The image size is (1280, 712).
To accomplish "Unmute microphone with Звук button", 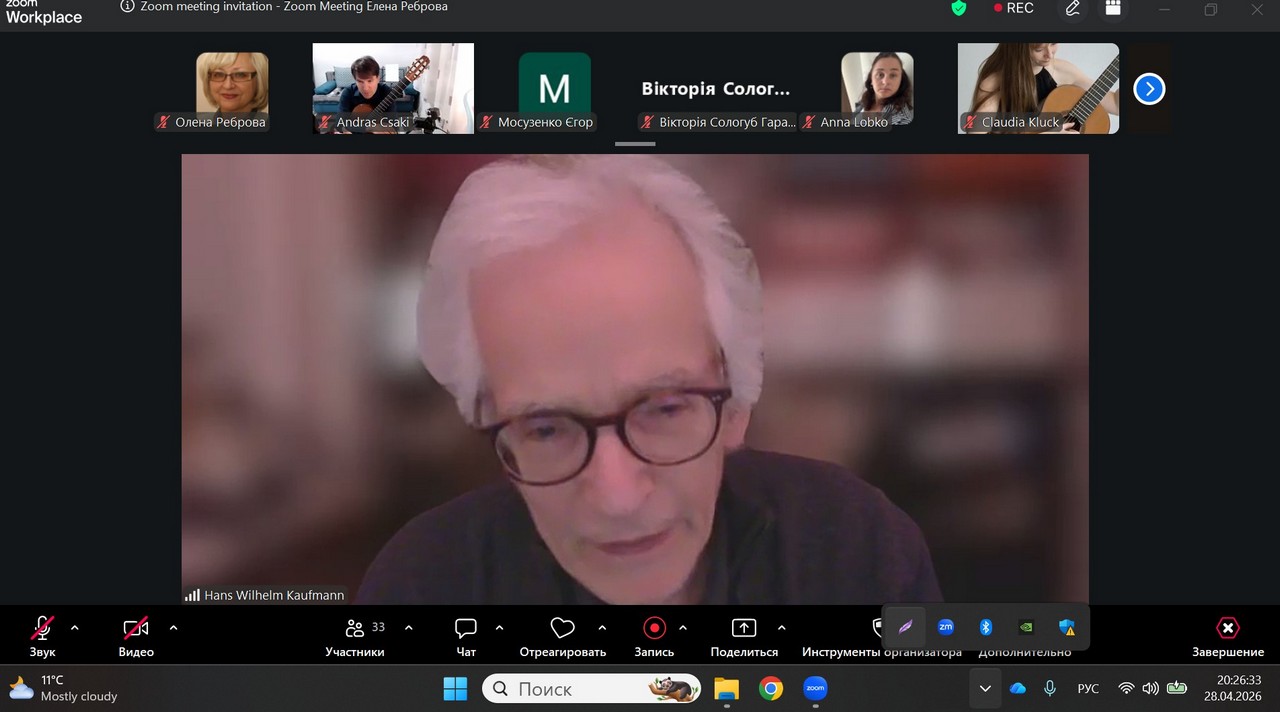I will pyautogui.click(x=42, y=636).
